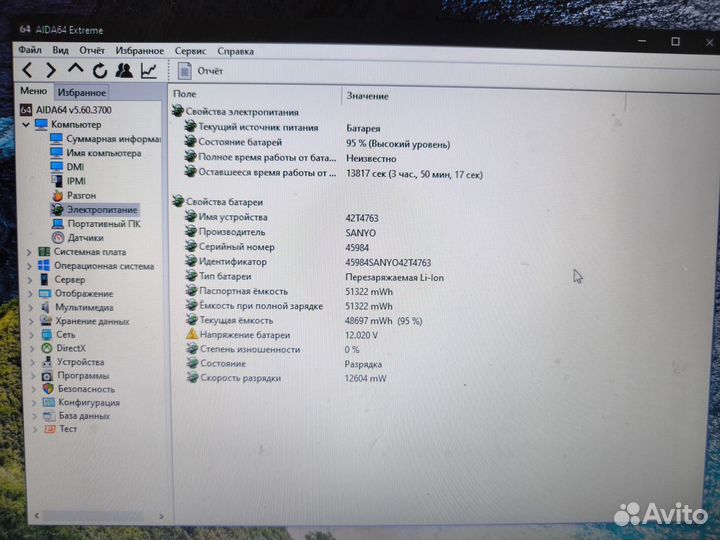Open users icon in the toolbar
Viewport: 720px width, 540px height.
124,70
